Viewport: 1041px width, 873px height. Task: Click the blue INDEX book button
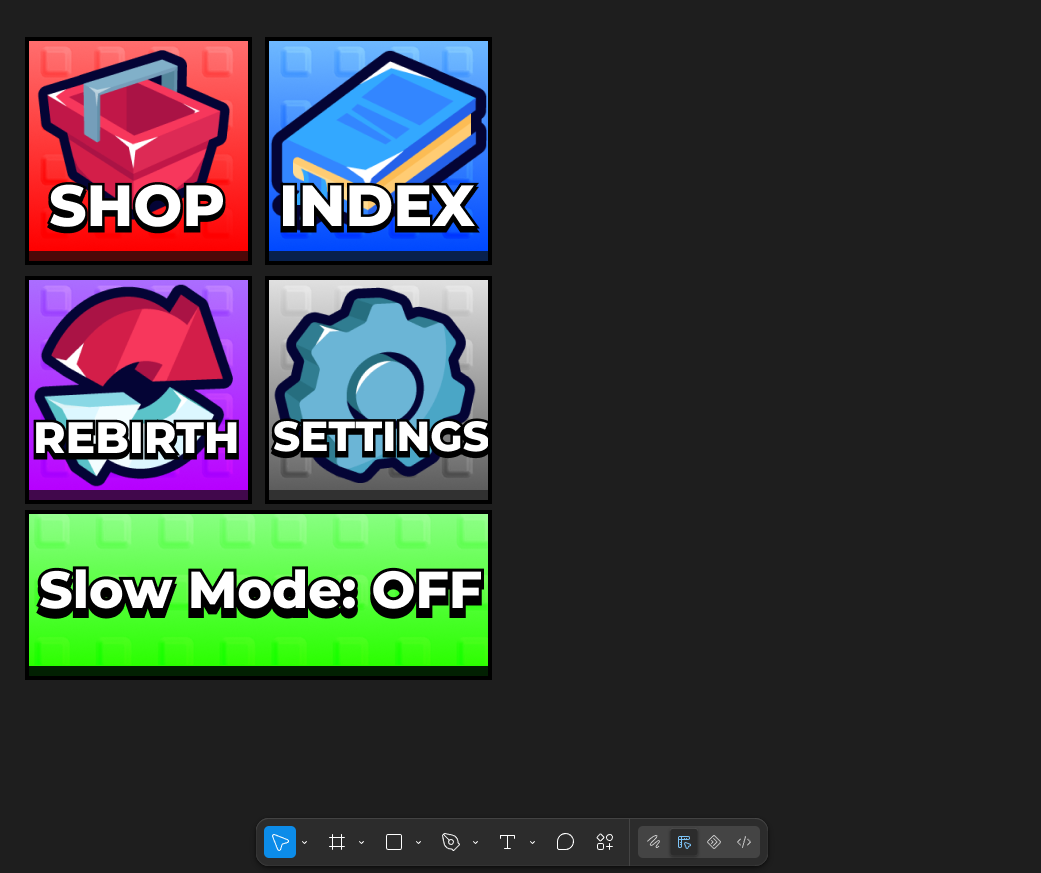point(378,151)
